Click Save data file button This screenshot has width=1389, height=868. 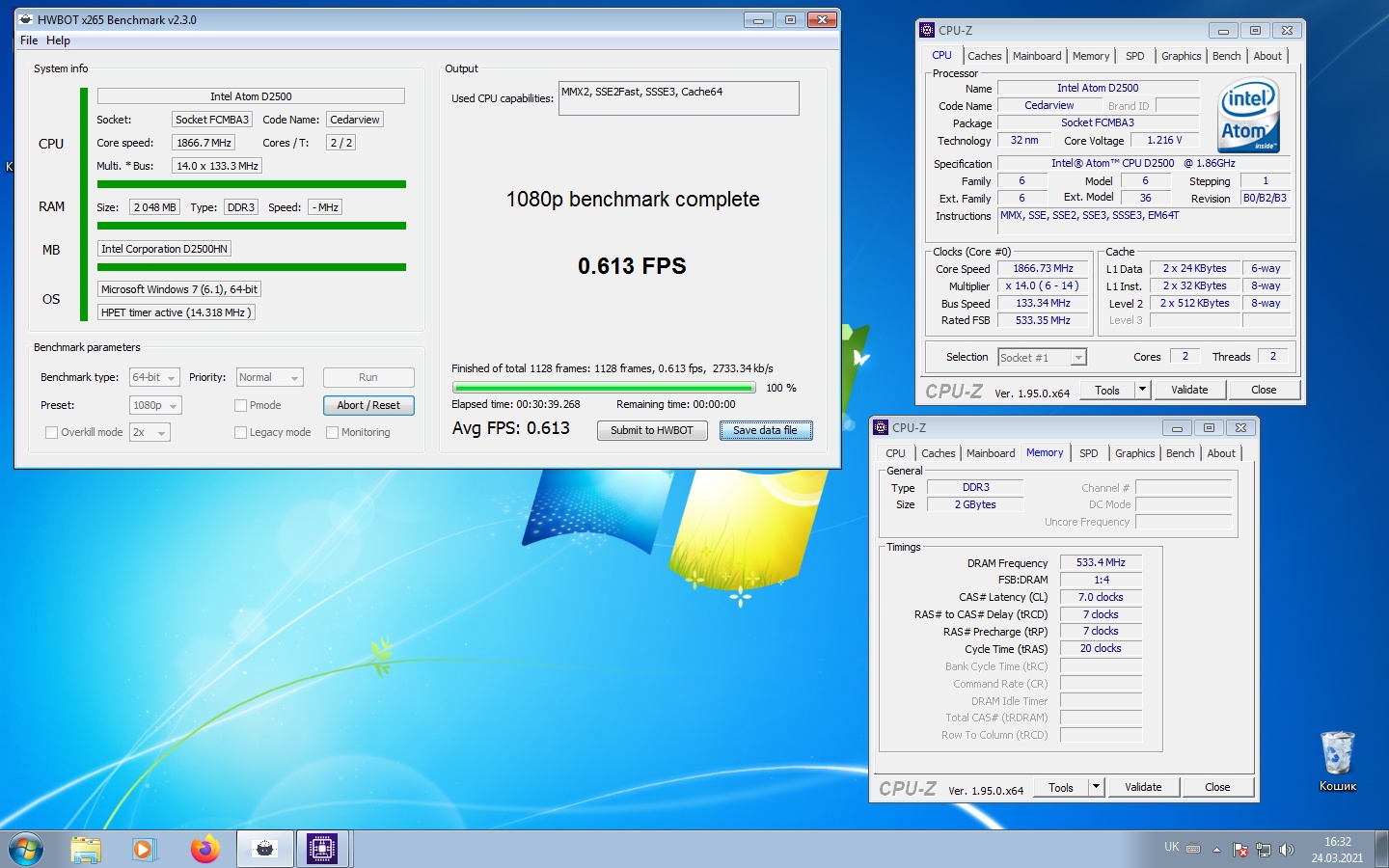pos(766,430)
